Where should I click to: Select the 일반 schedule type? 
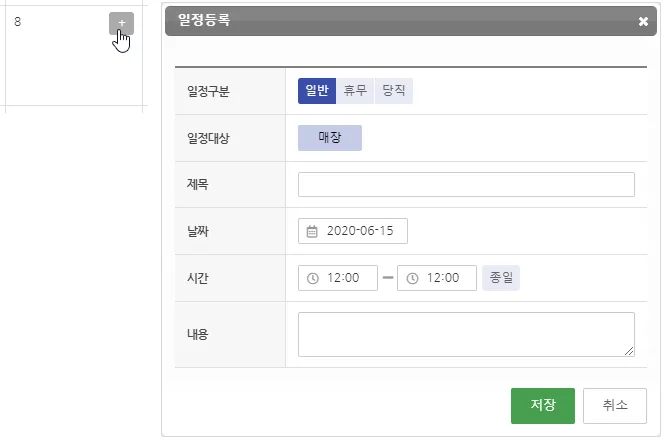click(317, 91)
